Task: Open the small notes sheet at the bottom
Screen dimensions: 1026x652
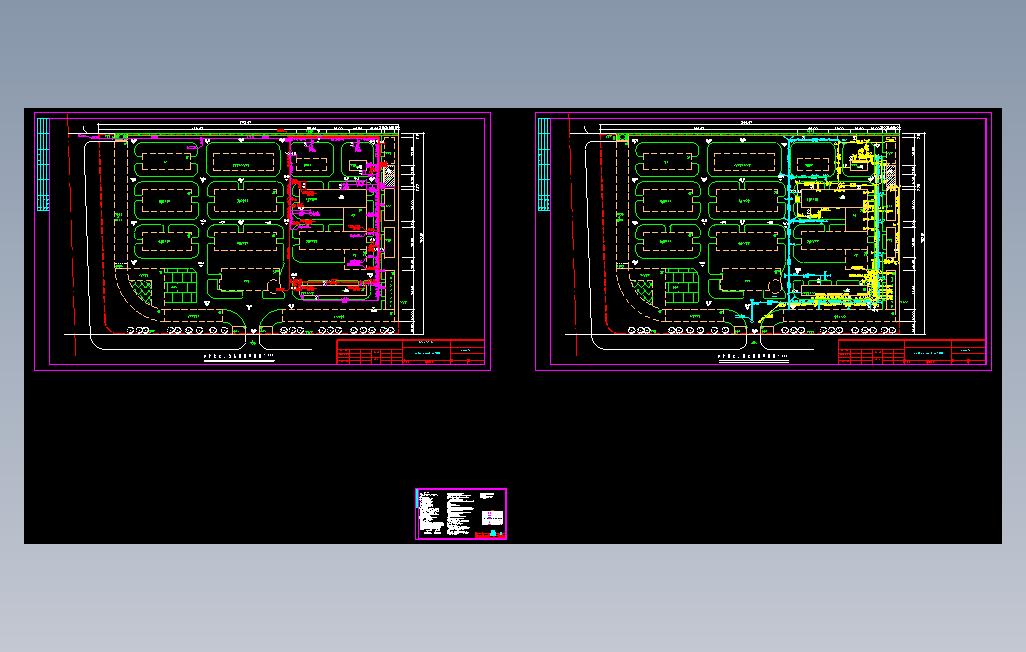Action: (461, 514)
